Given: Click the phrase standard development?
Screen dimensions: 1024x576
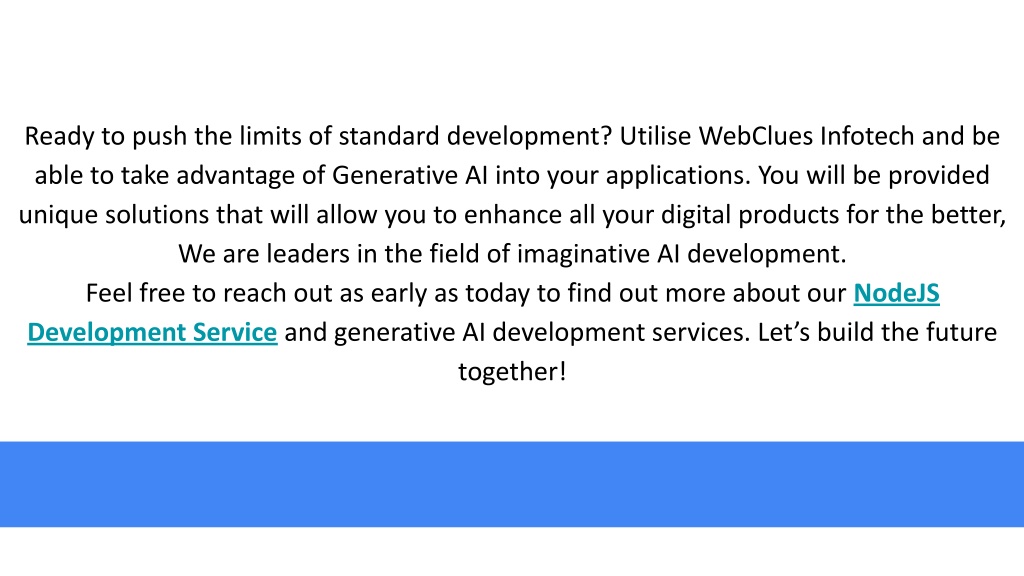Looking at the screenshot, I should (x=475, y=138).
